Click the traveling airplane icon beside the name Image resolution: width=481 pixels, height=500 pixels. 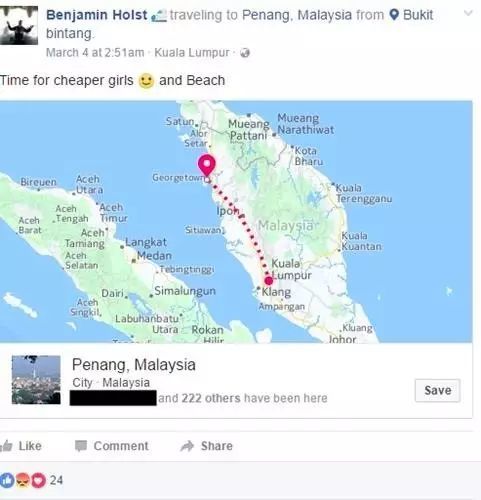pos(159,16)
